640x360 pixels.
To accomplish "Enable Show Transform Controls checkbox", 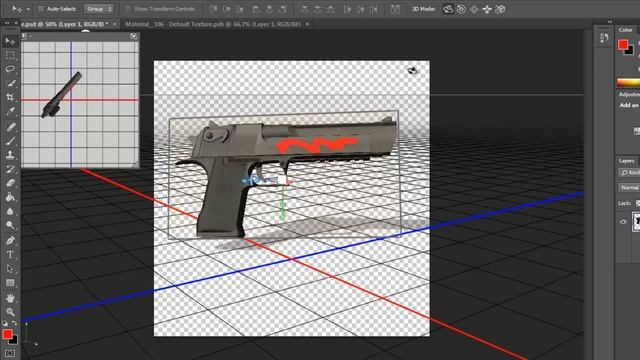I will 128,9.
